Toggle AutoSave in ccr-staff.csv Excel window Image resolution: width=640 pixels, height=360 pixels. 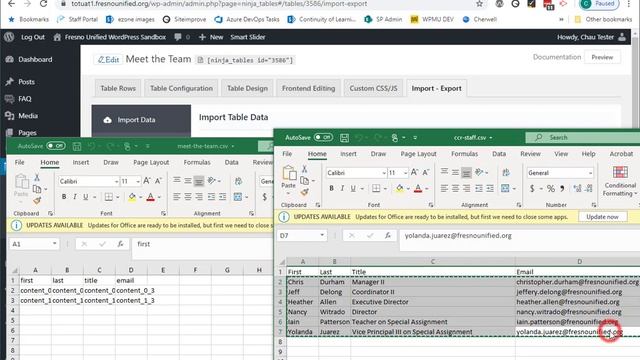pos(323,138)
